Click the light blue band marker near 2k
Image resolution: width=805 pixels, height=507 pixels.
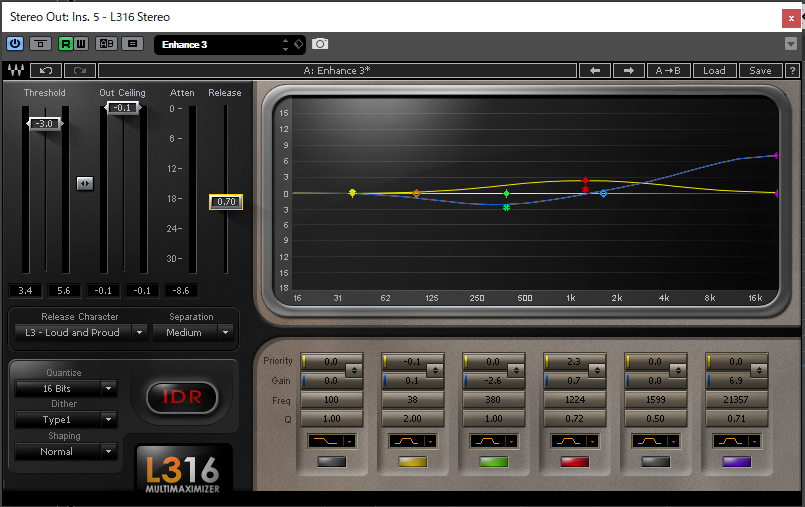603,193
